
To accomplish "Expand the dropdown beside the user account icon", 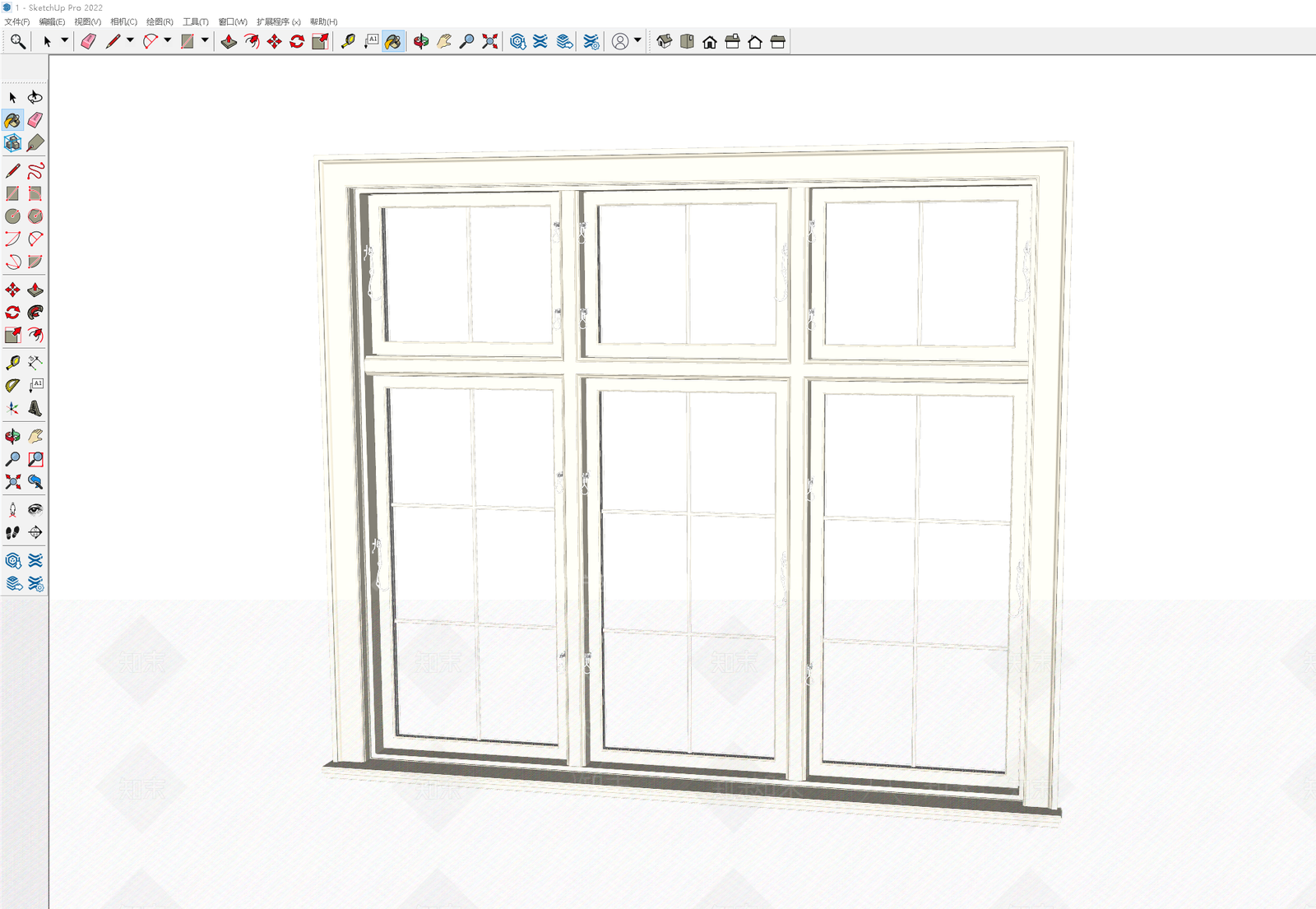I will point(637,40).
